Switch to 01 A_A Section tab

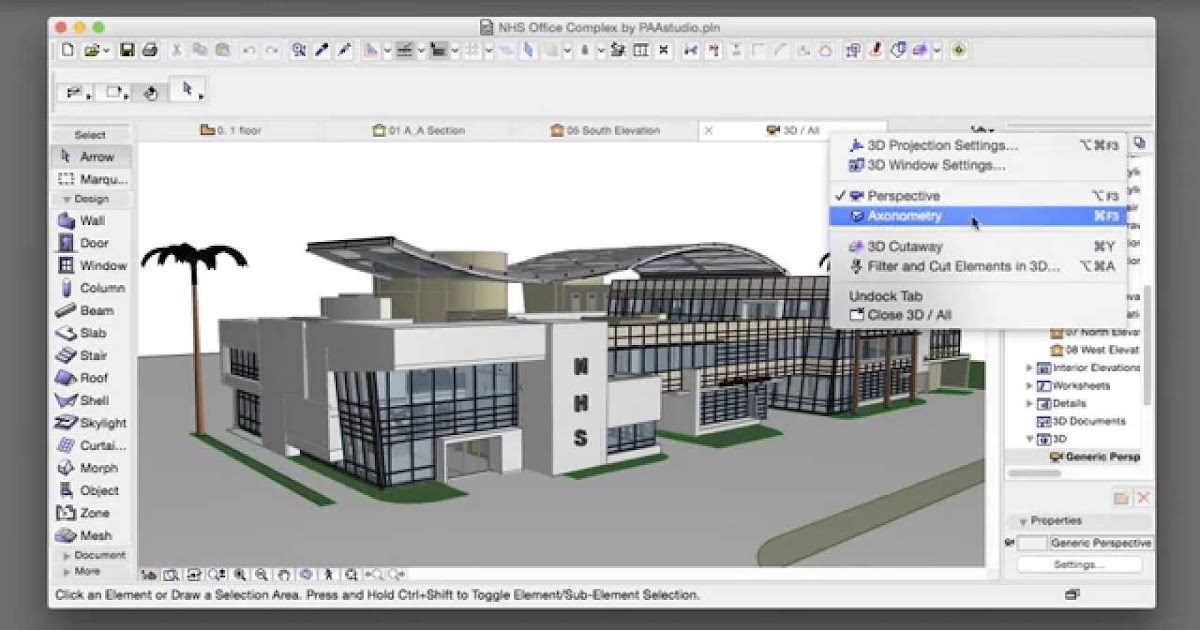pos(418,130)
